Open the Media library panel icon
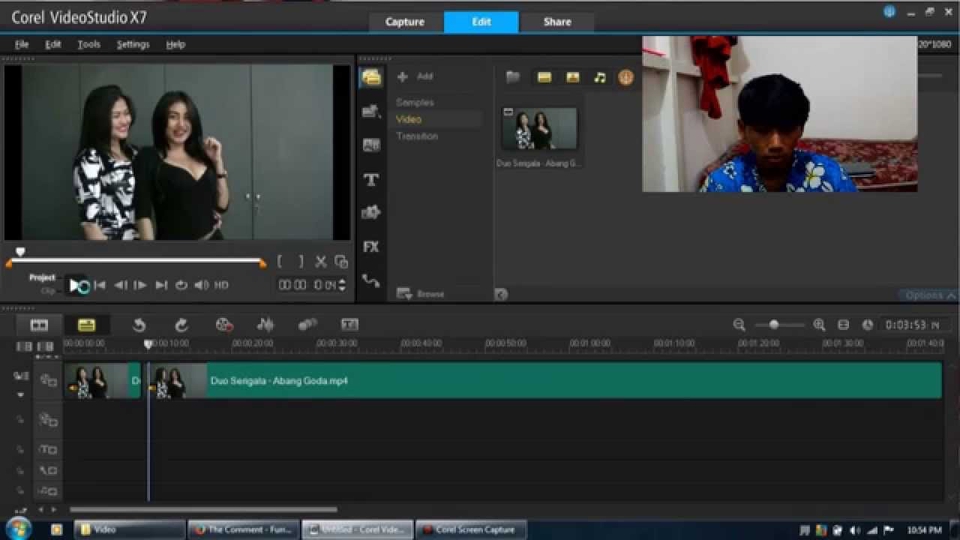The width and height of the screenshot is (960, 540). [371, 78]
